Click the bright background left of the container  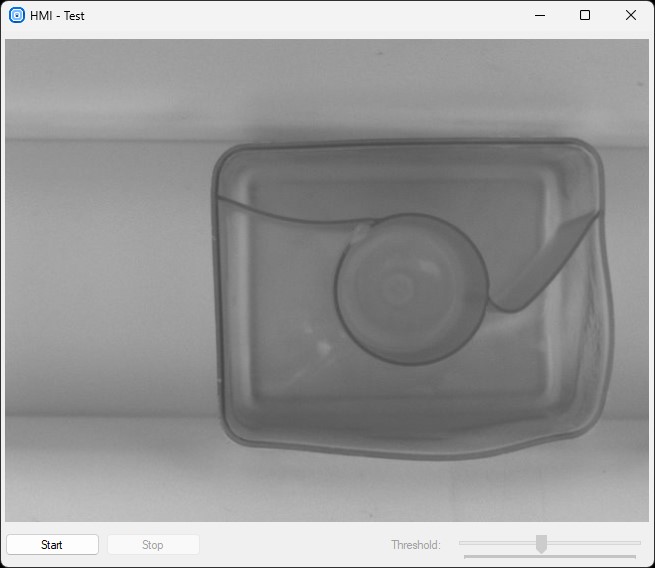point(100,280)
